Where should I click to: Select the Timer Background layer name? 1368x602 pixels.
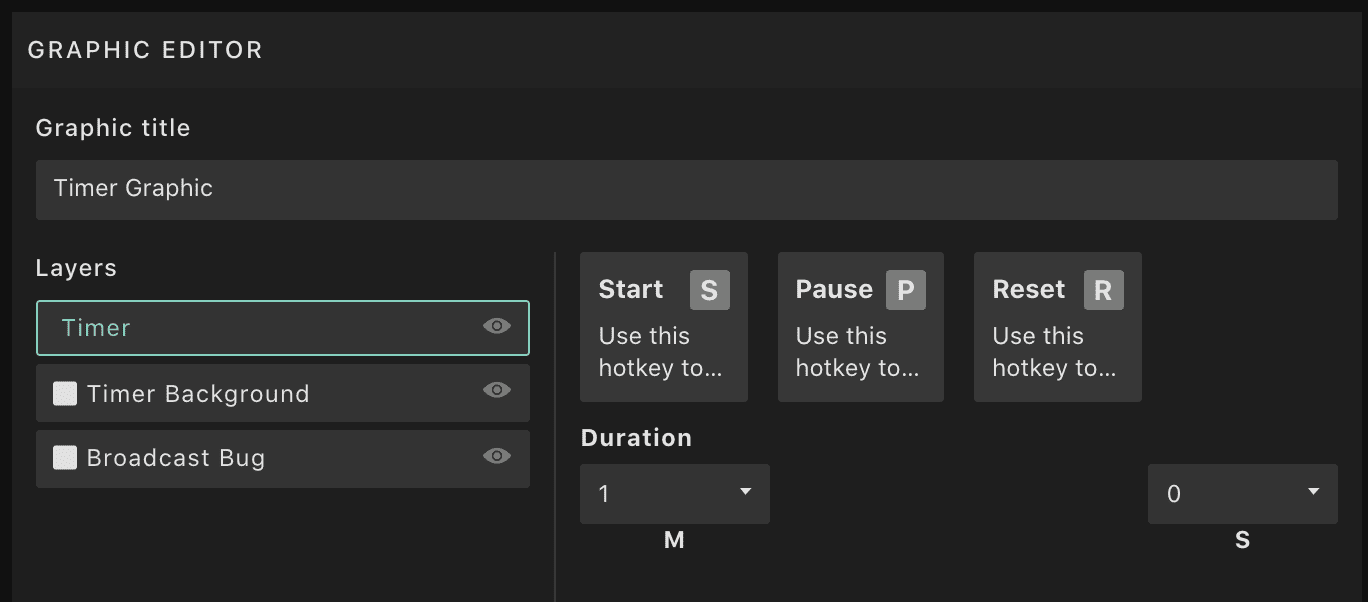pyautogui.click(x=198, y=394)
